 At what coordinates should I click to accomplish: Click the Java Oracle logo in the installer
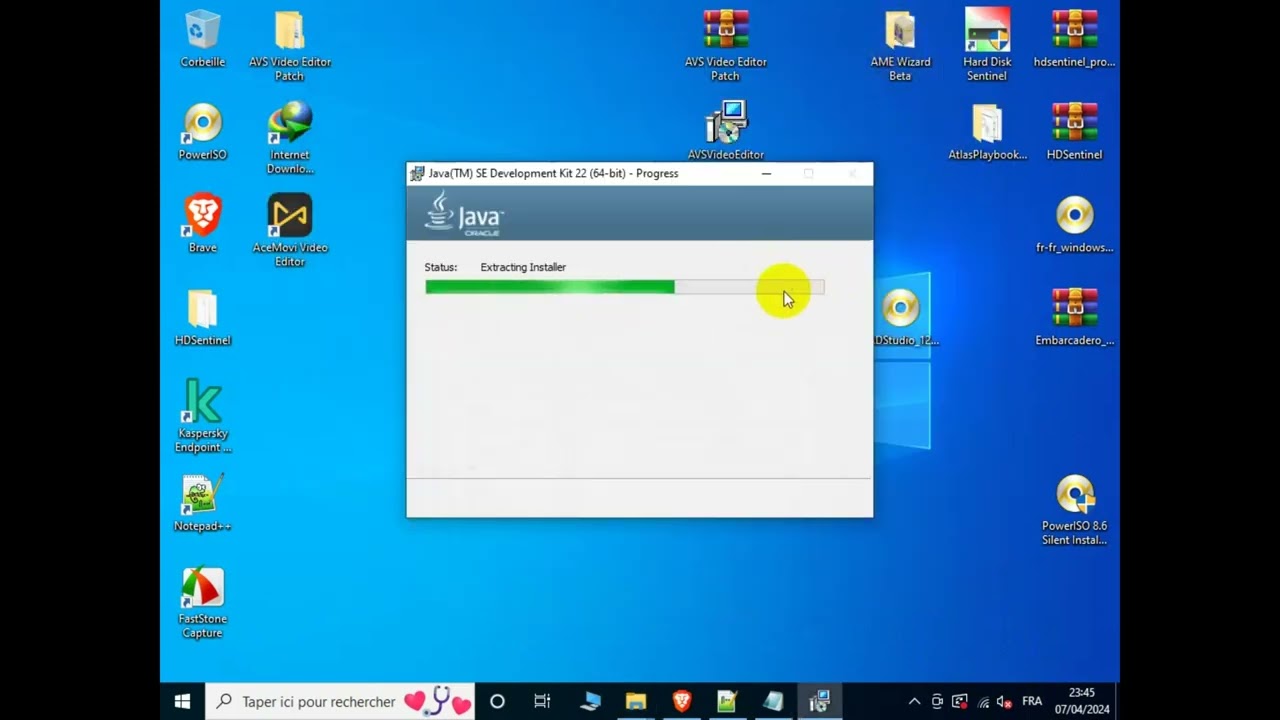point(464,213)
